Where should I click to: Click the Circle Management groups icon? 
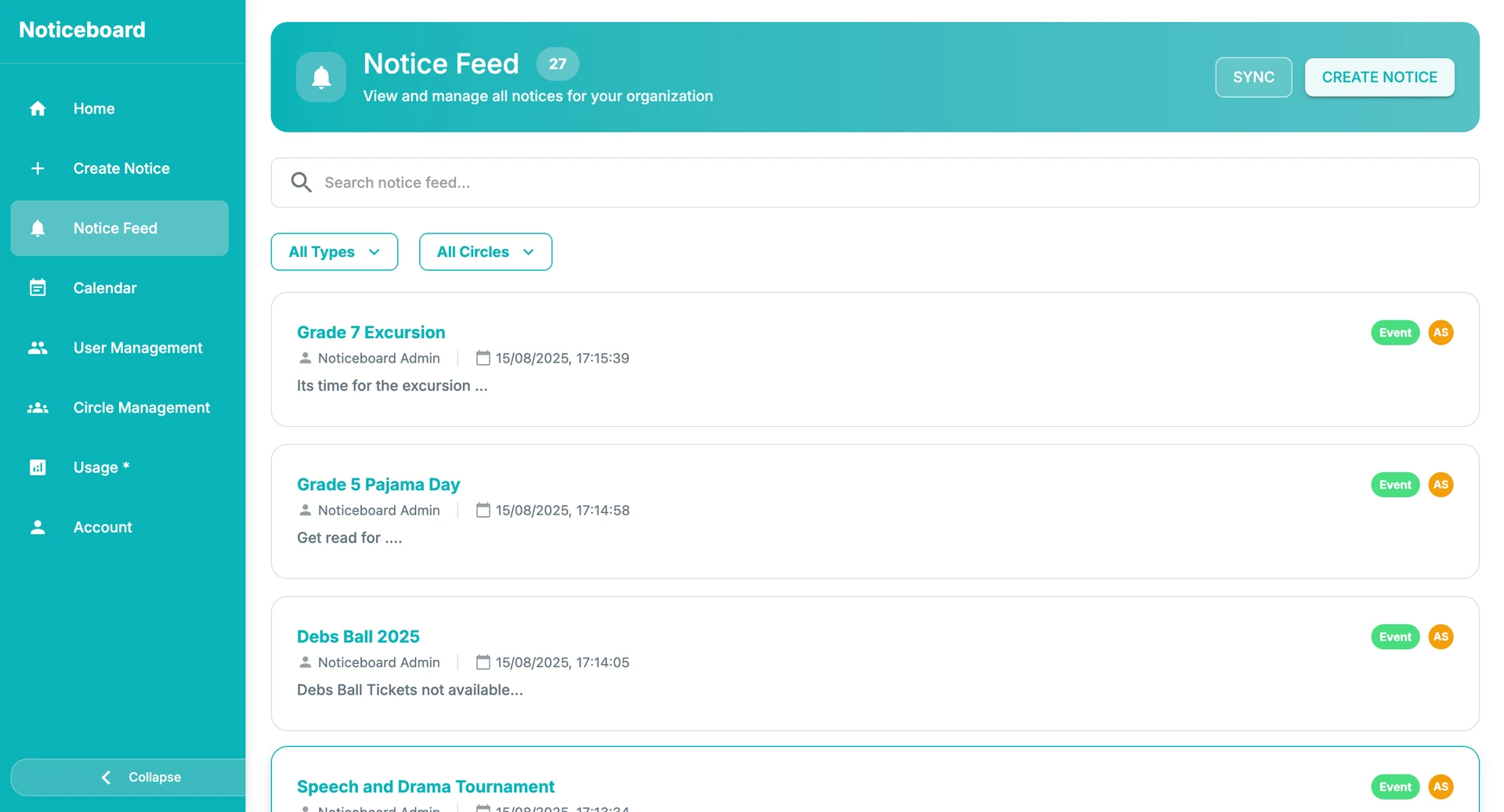pos(38,408)
